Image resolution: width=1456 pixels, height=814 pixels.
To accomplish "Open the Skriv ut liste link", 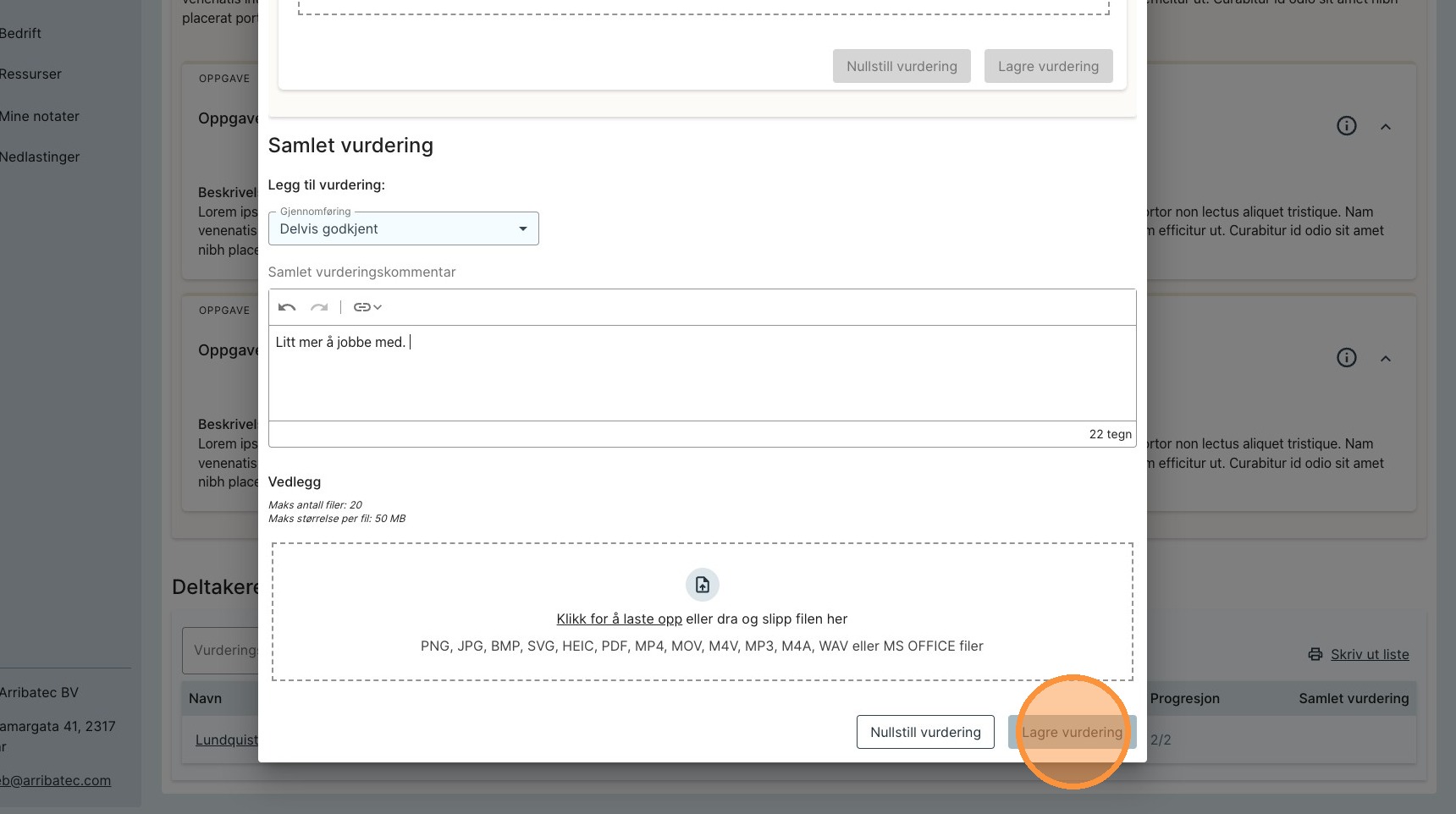I will [1370, 654].
